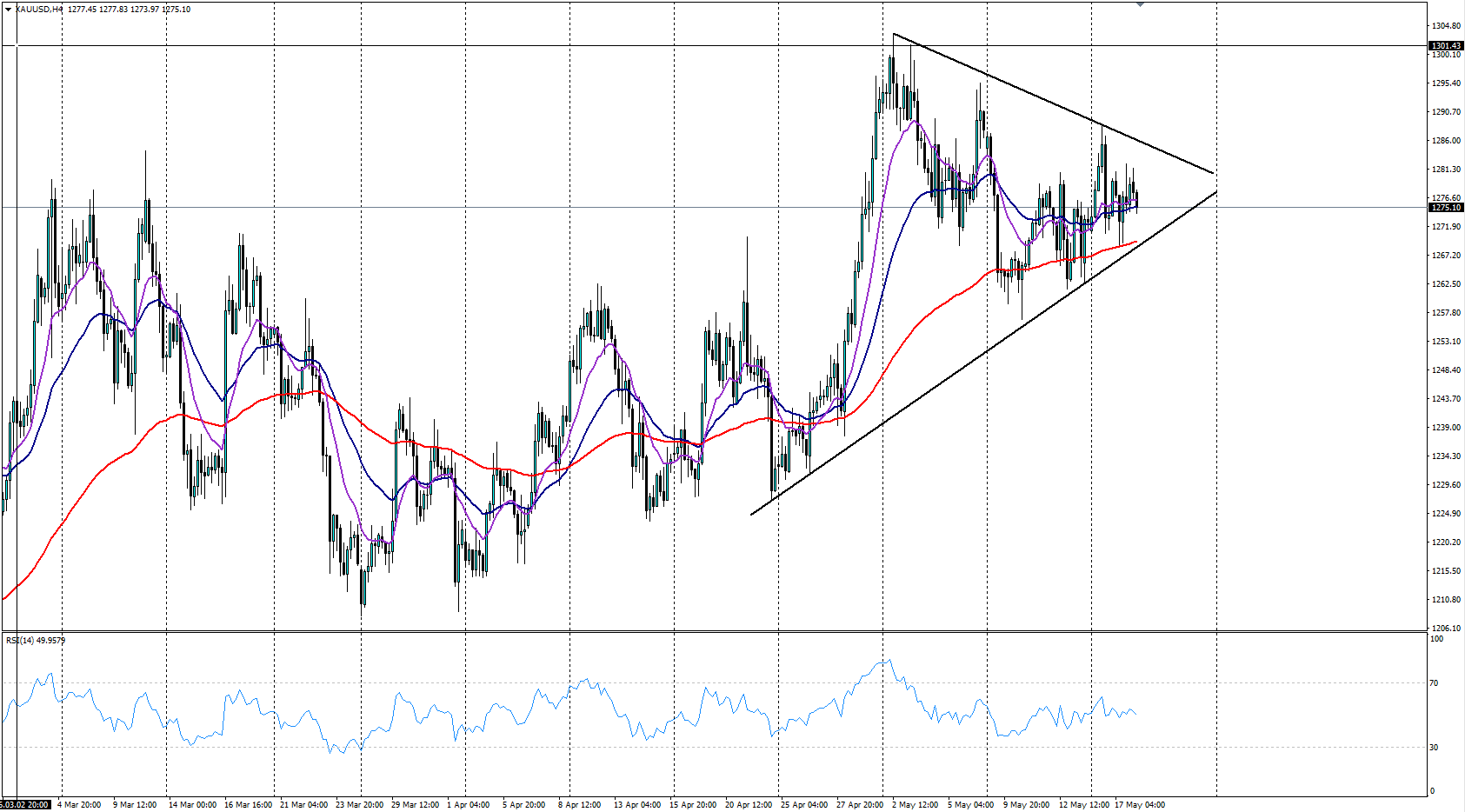Click the 1267.20 price scale label
Image resolution: width=1465 pixels, height=812 pixels.
1446,256
